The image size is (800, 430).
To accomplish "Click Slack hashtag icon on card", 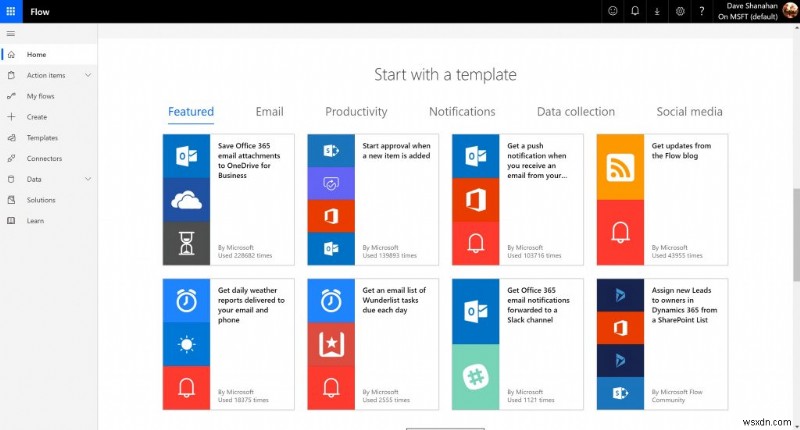I will coord(476,376).
